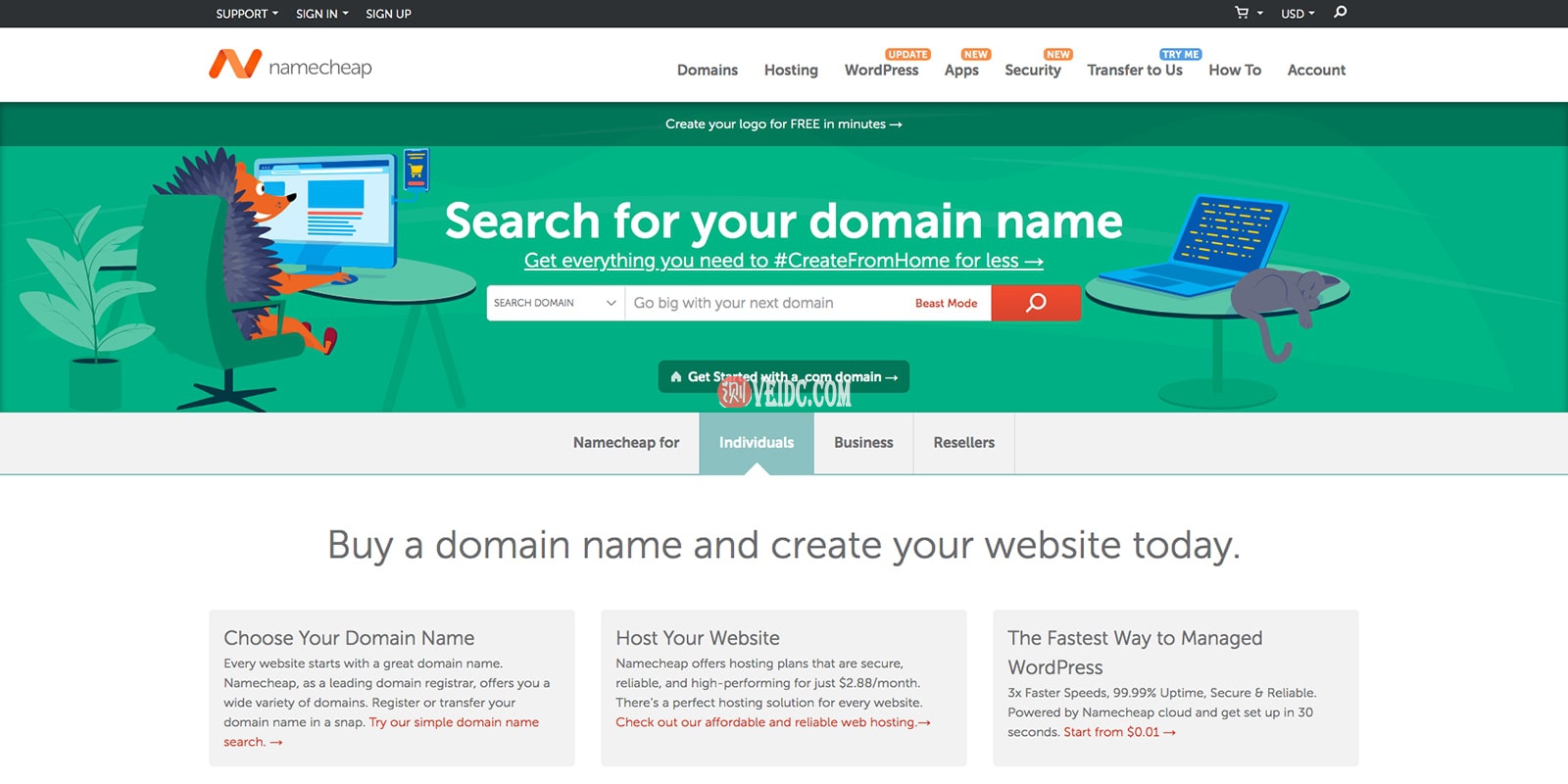Expand the SIGN IN menu
Image resolution: width=1568 pixels, height=784 pixels.
[322, 14]
